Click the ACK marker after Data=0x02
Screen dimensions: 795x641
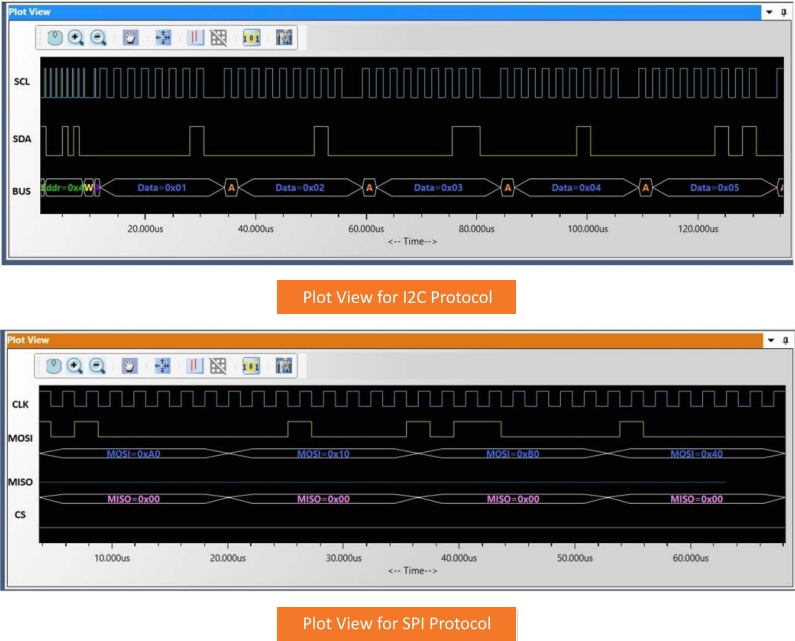coord(369,188)
